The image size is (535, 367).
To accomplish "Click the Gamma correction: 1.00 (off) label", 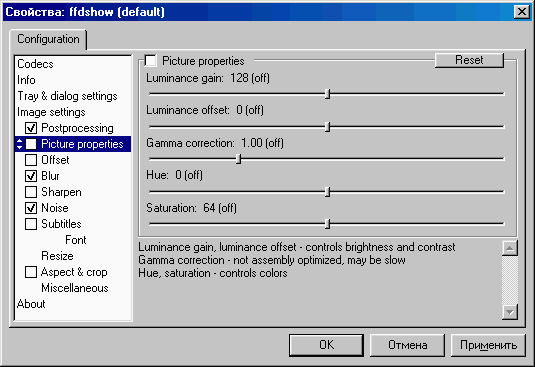I will pyautogui.click(x=215, y=143).
